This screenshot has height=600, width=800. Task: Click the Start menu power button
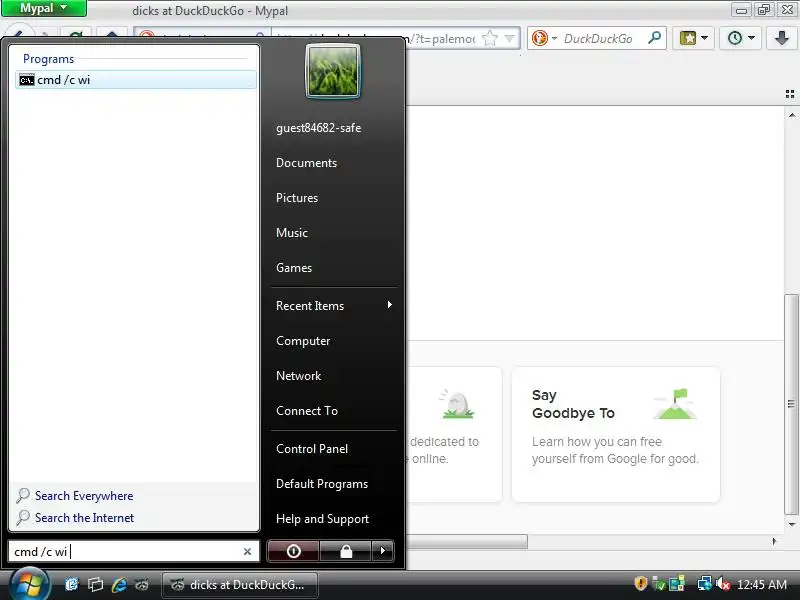(x=293, y=551)
